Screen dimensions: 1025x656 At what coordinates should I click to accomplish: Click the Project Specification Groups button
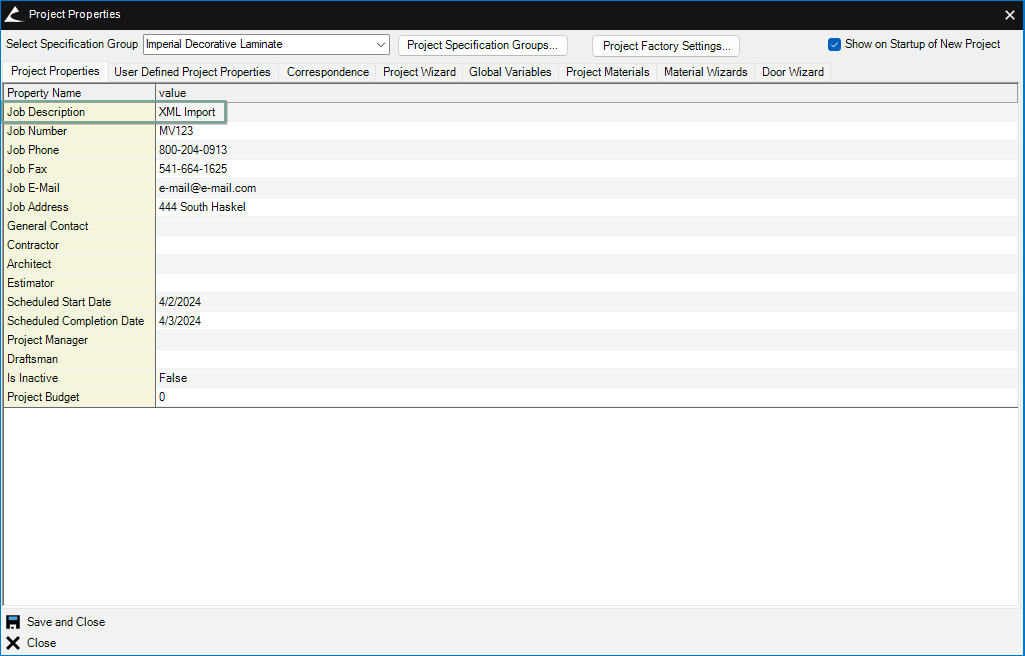coord(482,45)
